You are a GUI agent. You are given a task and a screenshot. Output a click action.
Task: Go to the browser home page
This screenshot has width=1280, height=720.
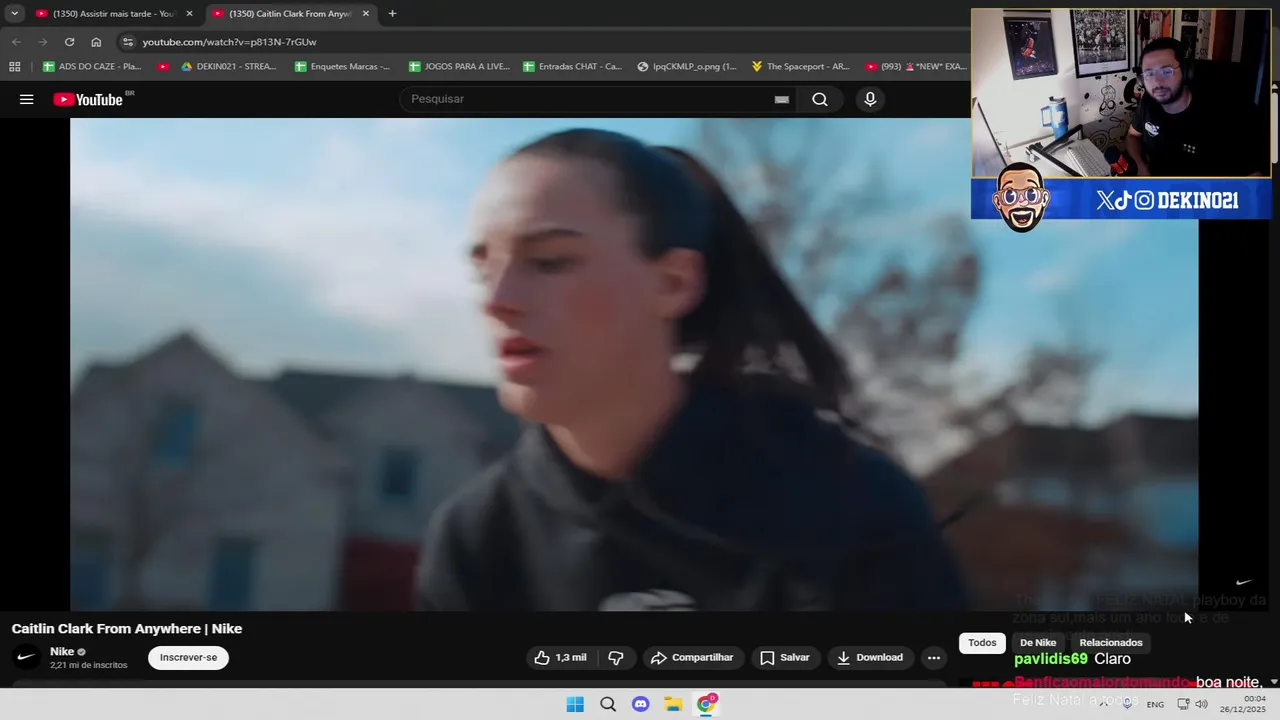[96, 42]
